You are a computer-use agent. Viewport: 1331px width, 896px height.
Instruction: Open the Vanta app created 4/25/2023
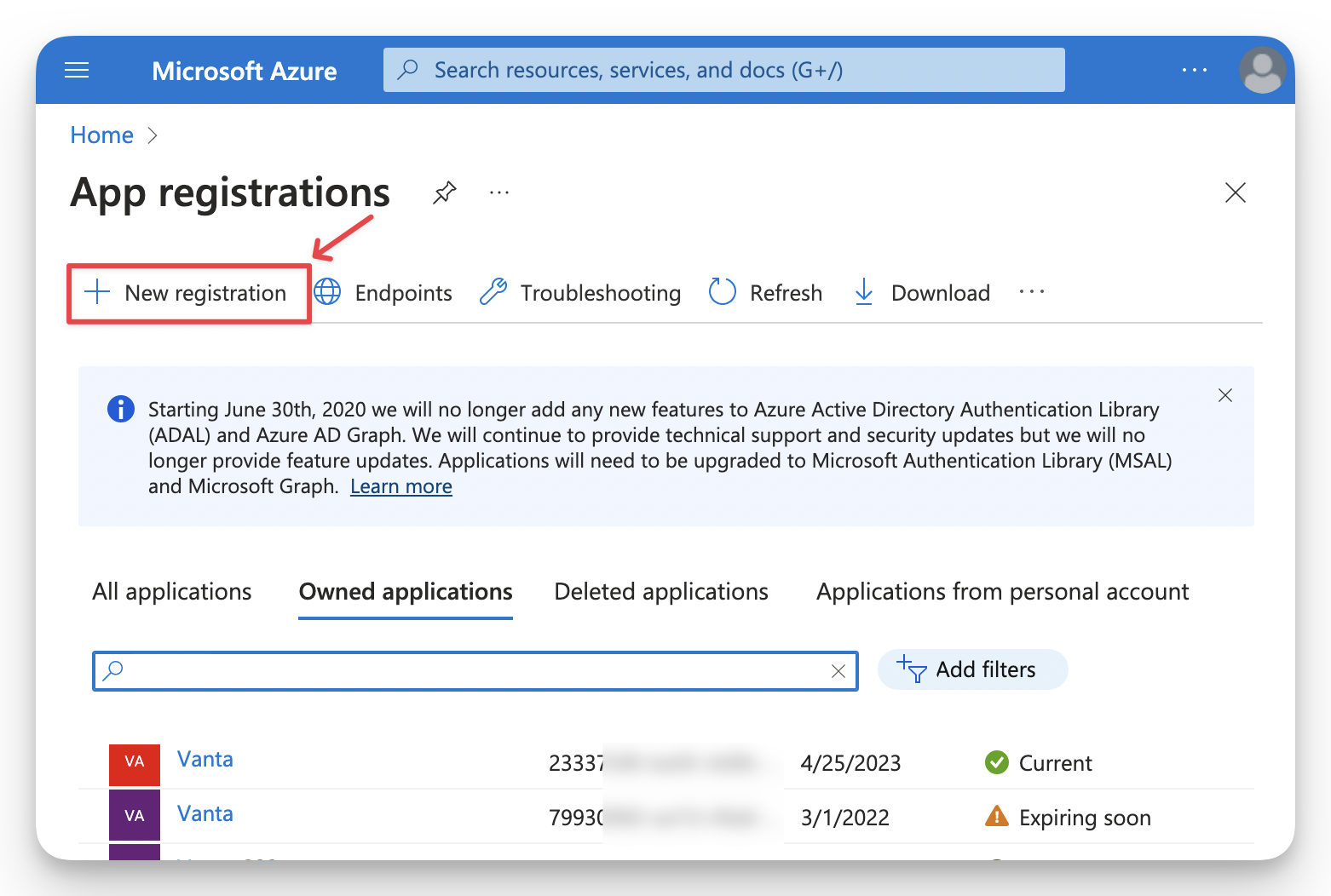205,760
